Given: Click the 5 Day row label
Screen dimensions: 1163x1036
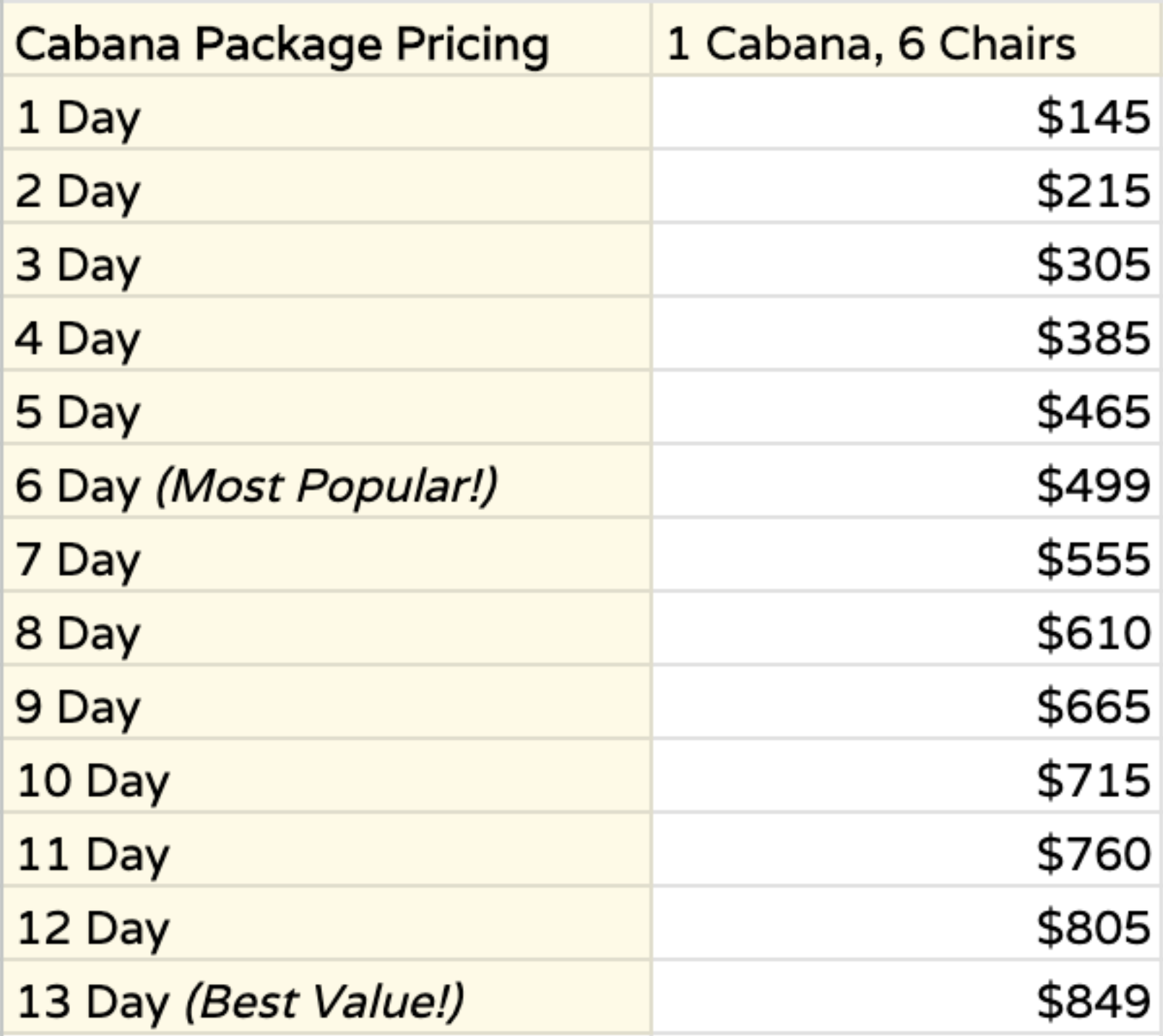Looking at the screenshot, I should click(78, 413).
